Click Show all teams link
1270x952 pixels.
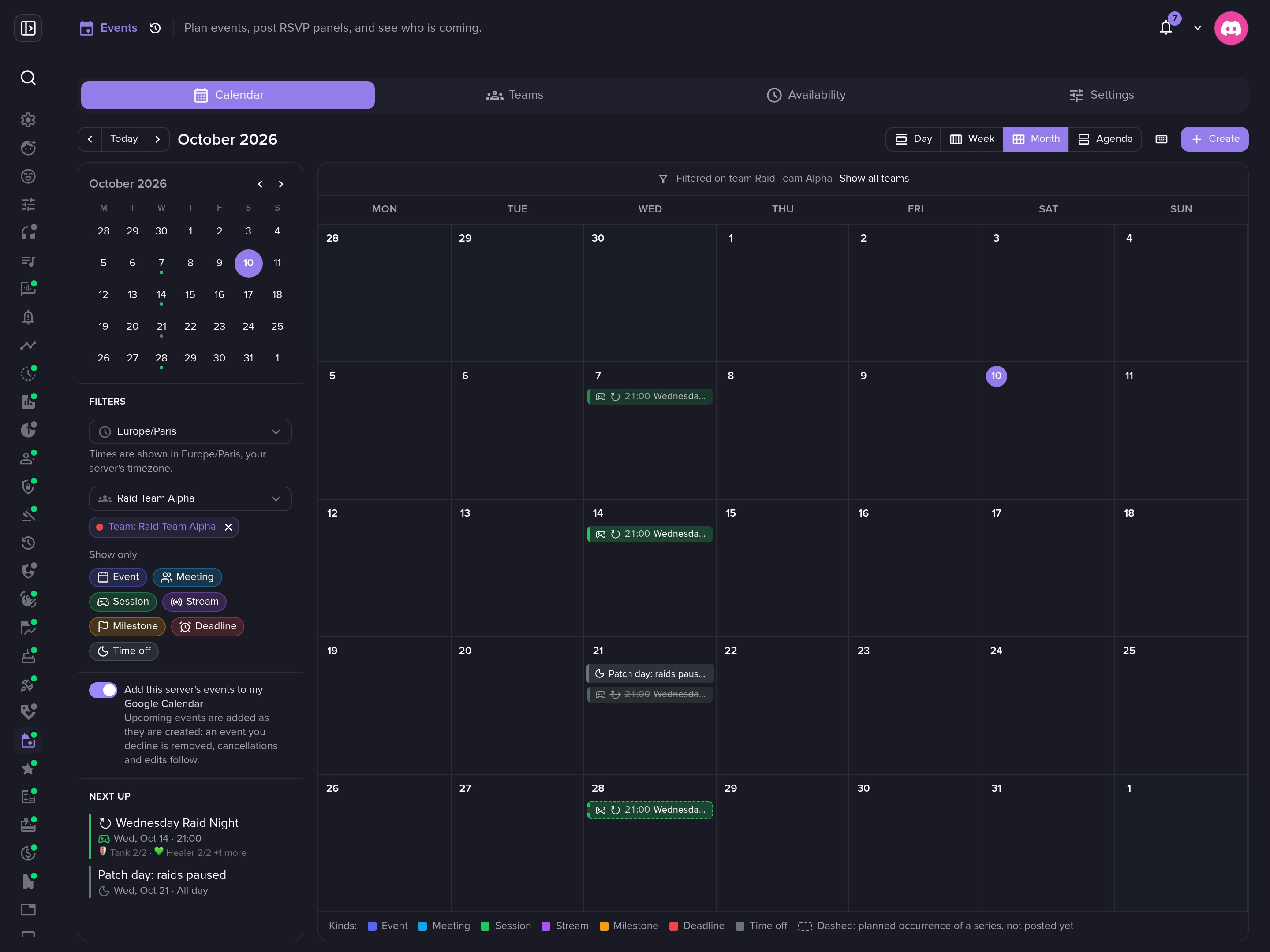(x=874, y=178)
